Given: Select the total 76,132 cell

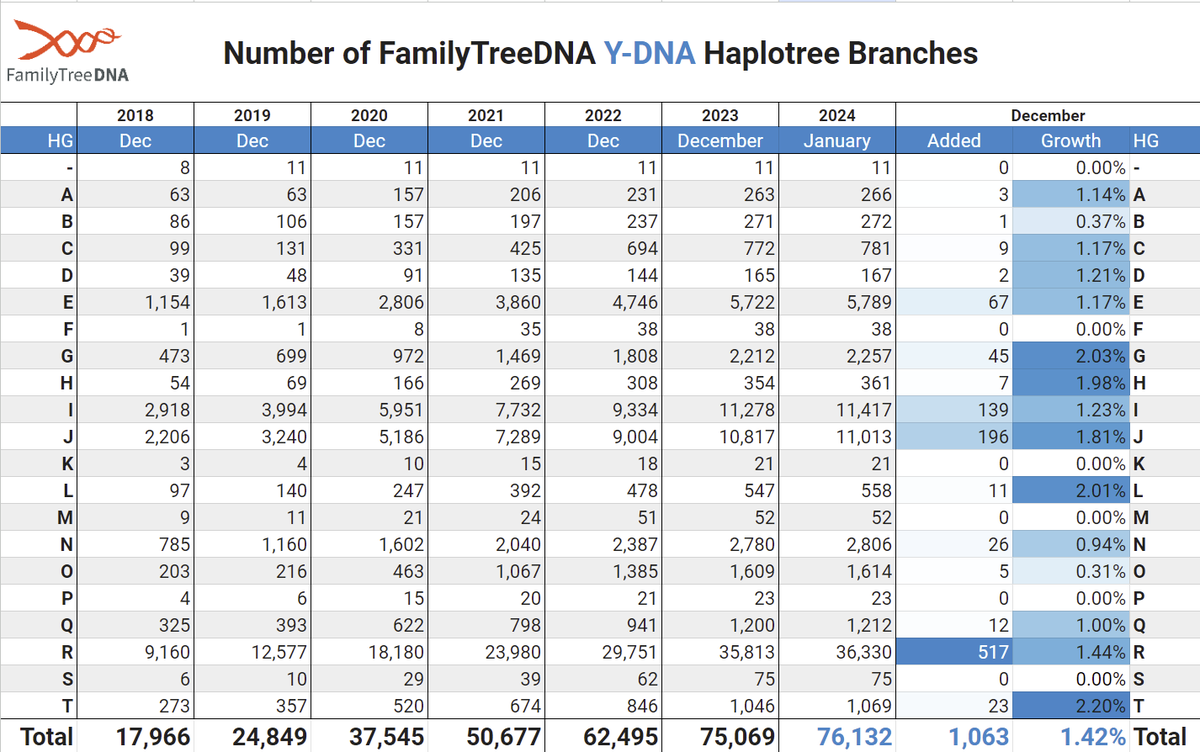Looking at the screenshot, I should [837, 736].
